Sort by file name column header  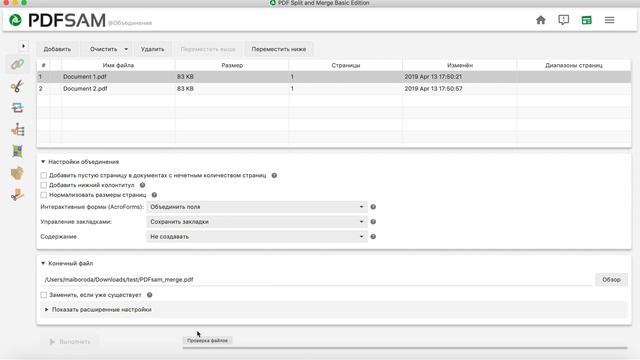[x=118, y=65]
